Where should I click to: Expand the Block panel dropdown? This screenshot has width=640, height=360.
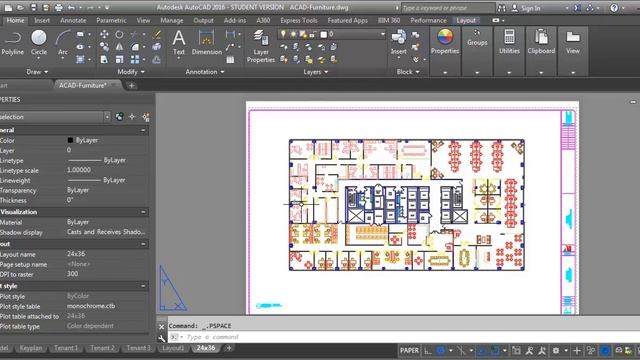point(408,72)
